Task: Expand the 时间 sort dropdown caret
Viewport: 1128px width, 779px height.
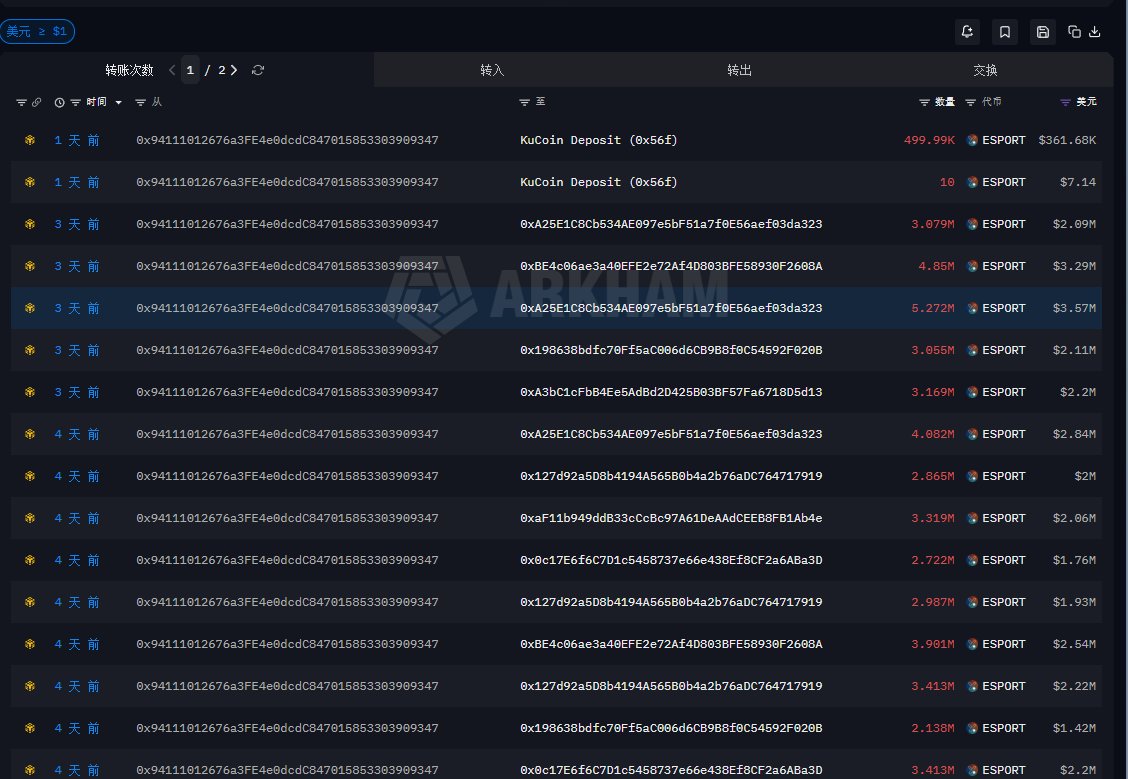Action: click(x=119, y=102)
